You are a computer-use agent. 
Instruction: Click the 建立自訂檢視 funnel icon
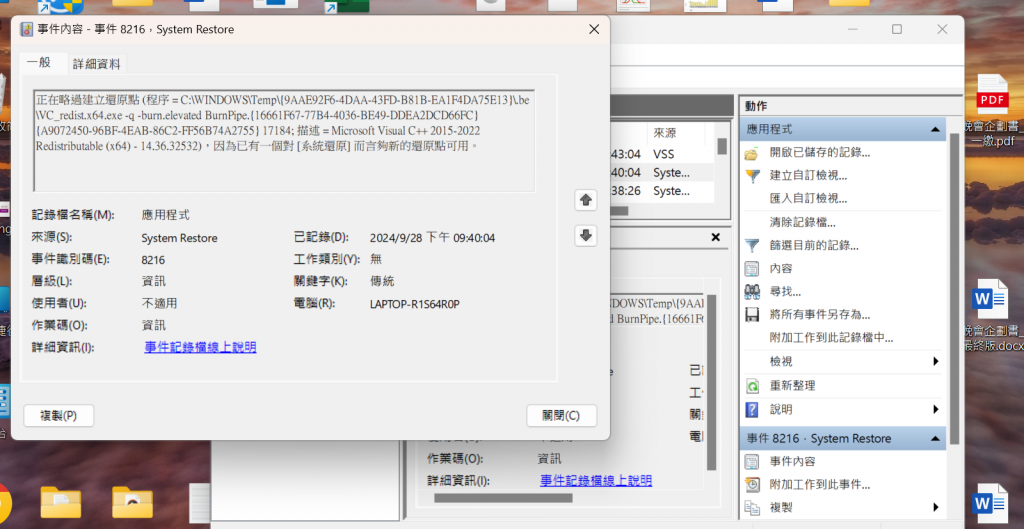752,176
